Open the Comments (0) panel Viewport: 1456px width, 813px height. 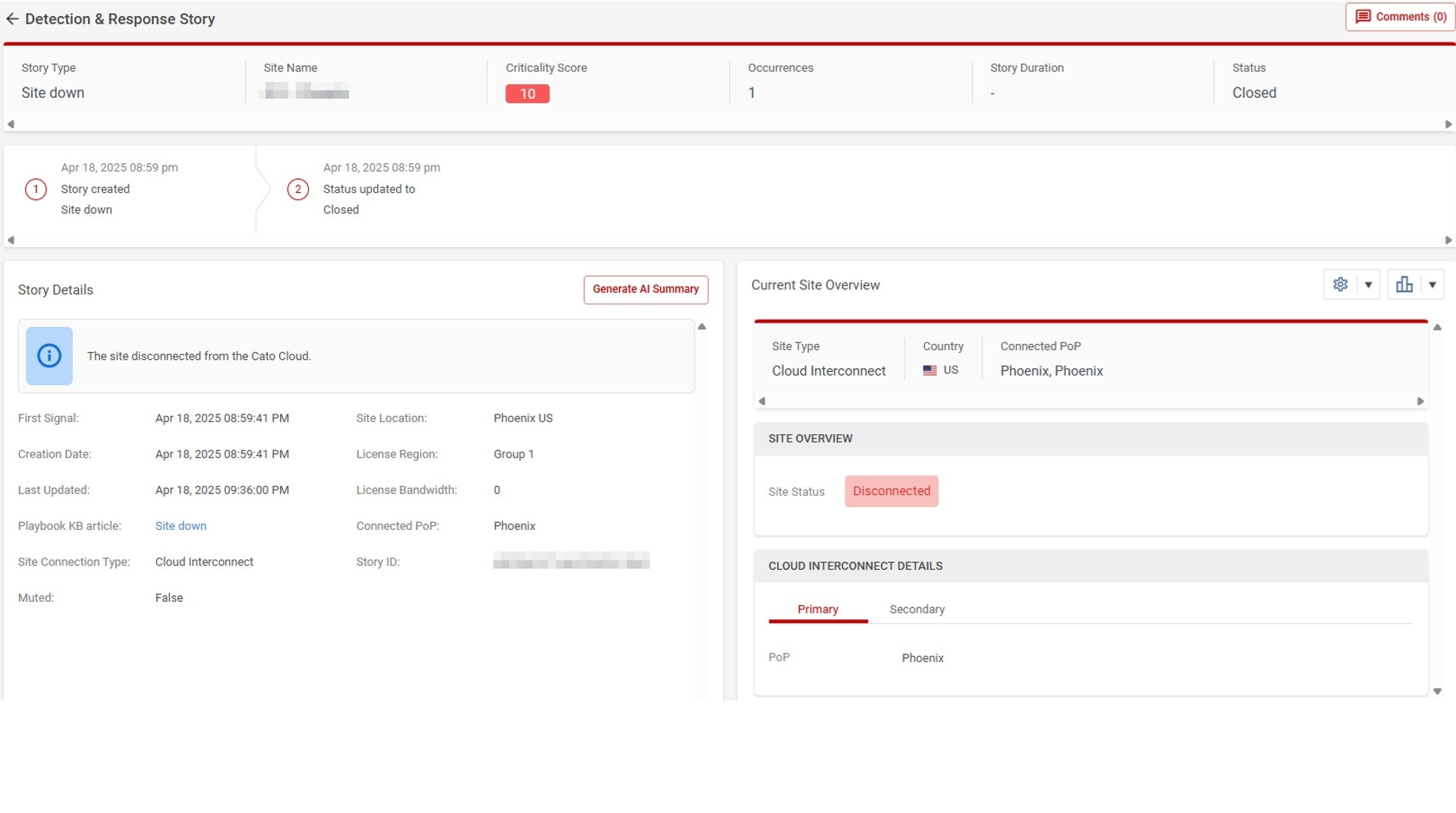click(x=1400, y=17)
